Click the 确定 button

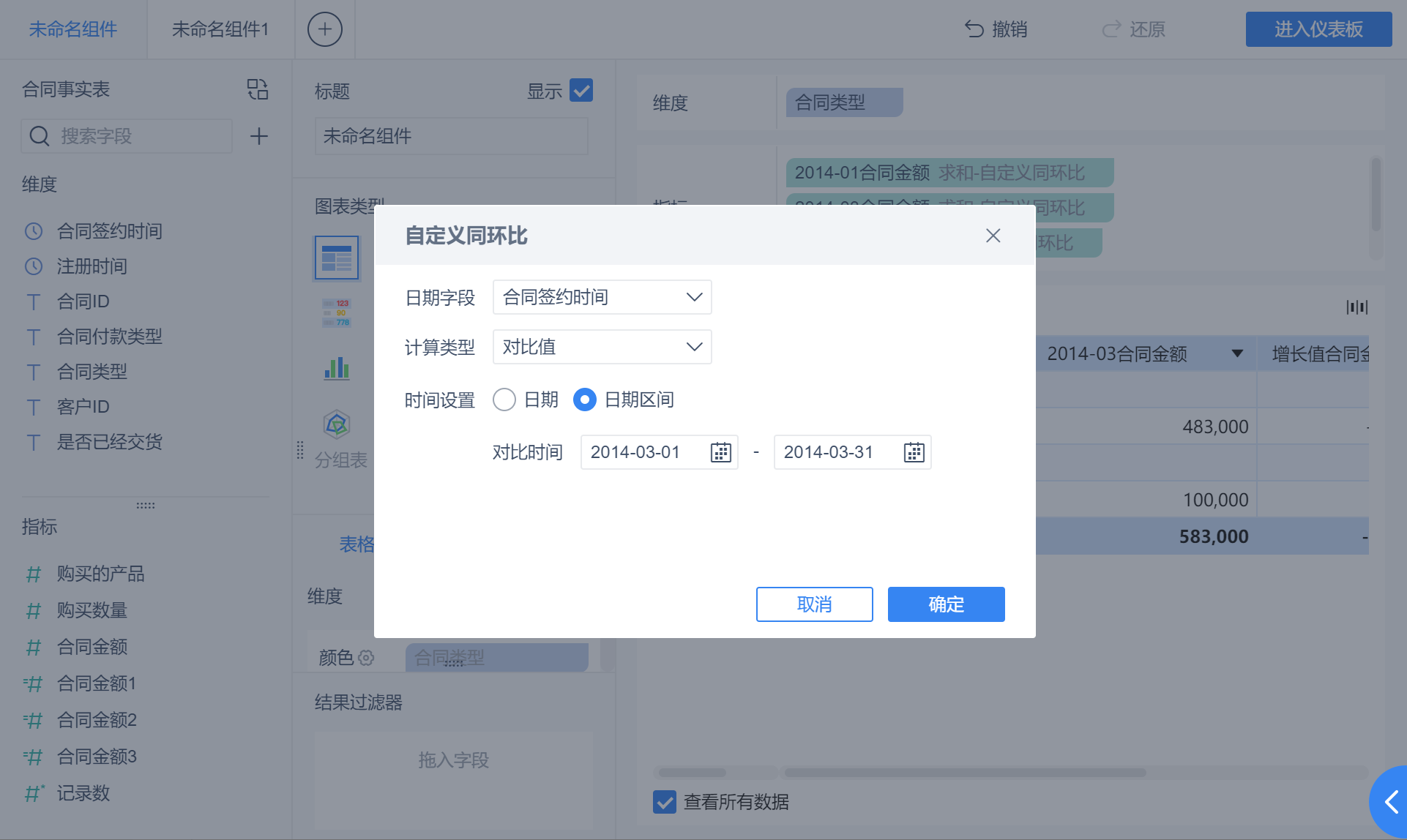(946, 604)
